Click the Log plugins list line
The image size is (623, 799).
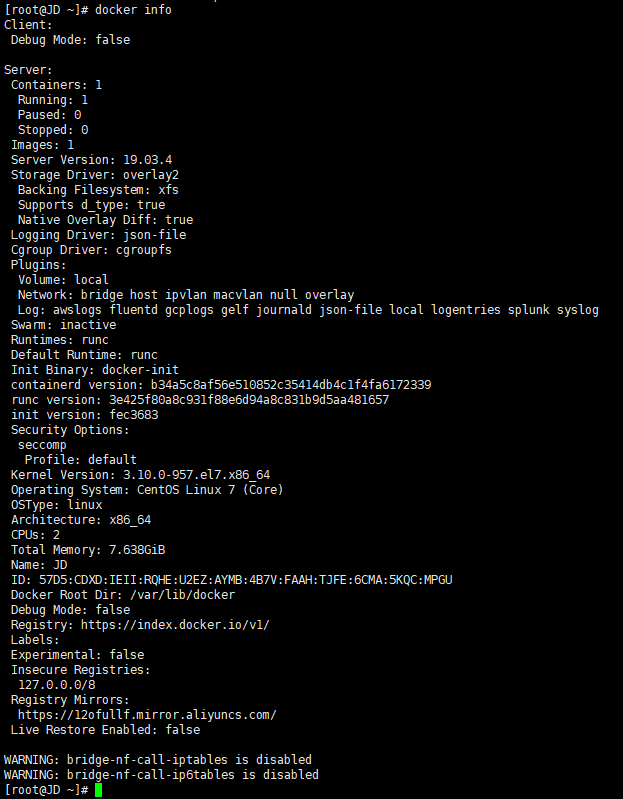coord(308,310)
